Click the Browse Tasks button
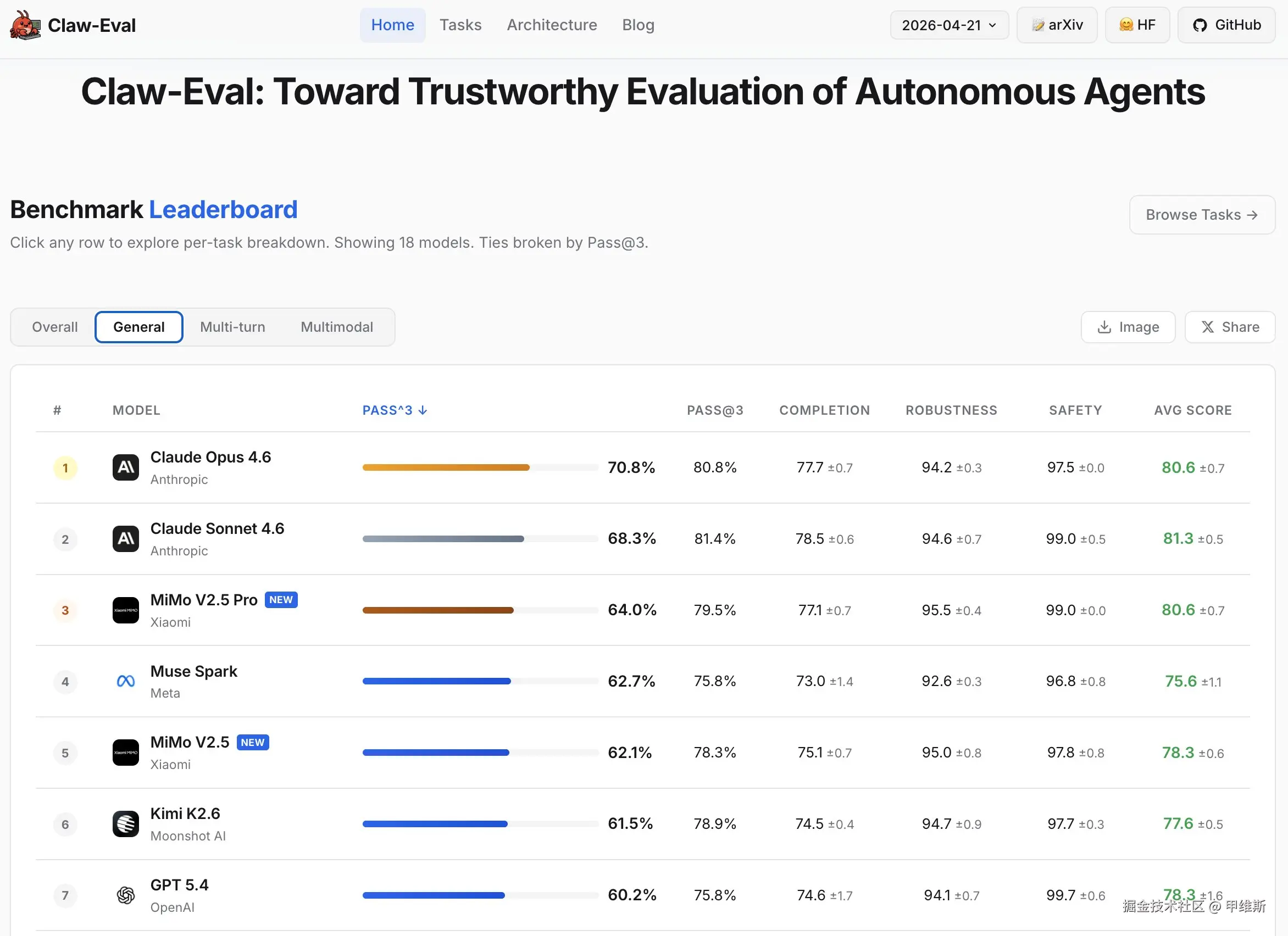Image resolution: width=1288 pixels, height=936 pixels. [1202, 215]
